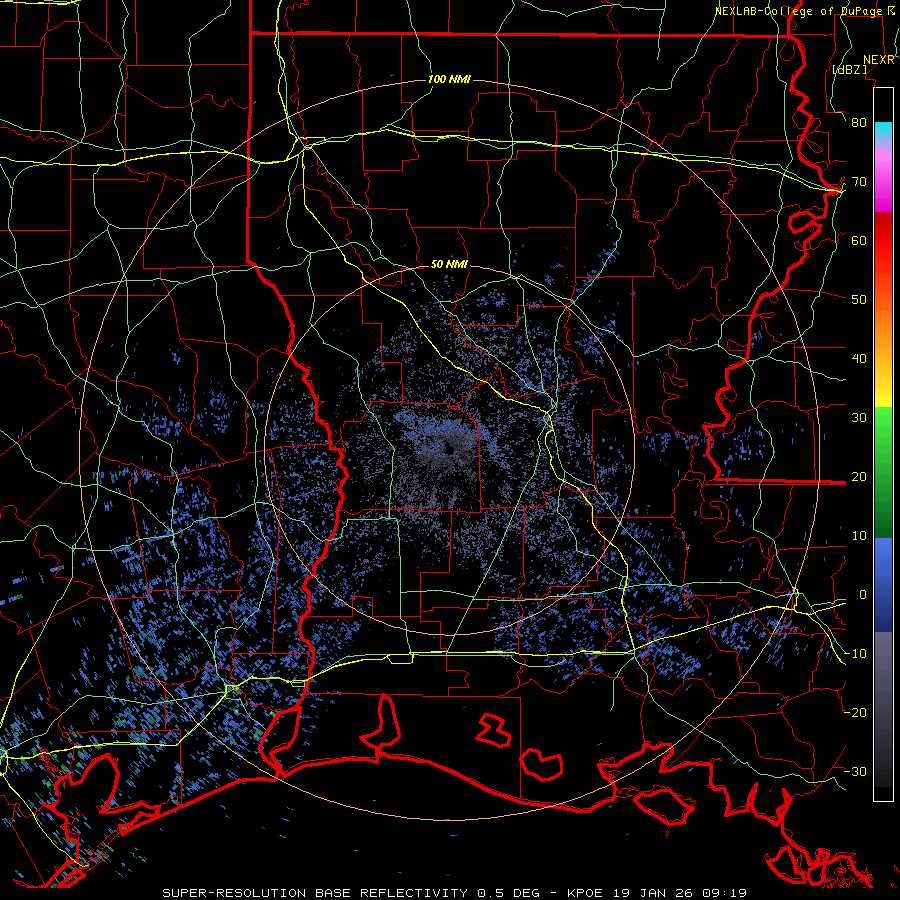Viewport: 900px width, 900px height.
Task: Click the 10 value on dBZ scale
Action: 859,536
